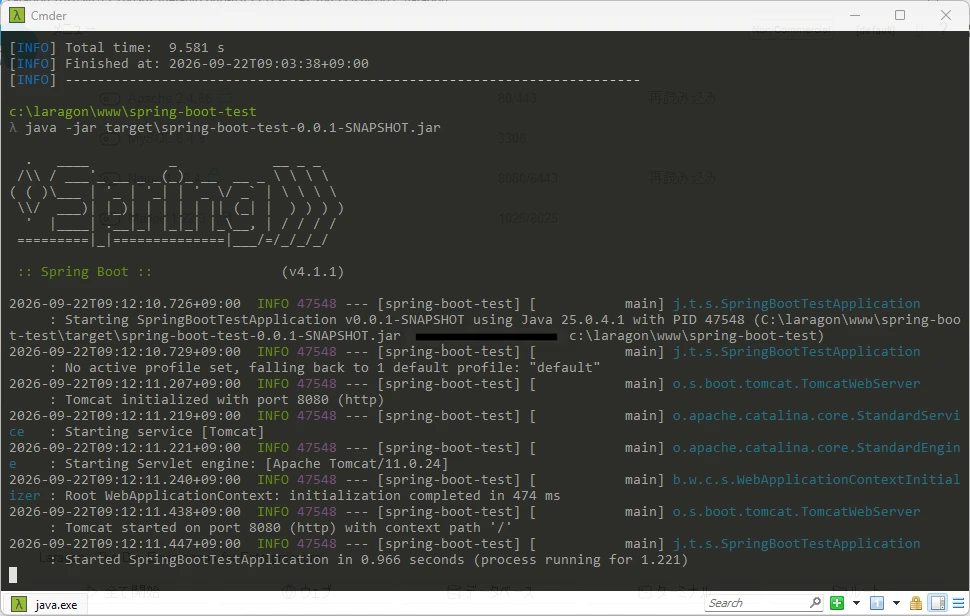Create new console with green plus icon

coord(837,603)
